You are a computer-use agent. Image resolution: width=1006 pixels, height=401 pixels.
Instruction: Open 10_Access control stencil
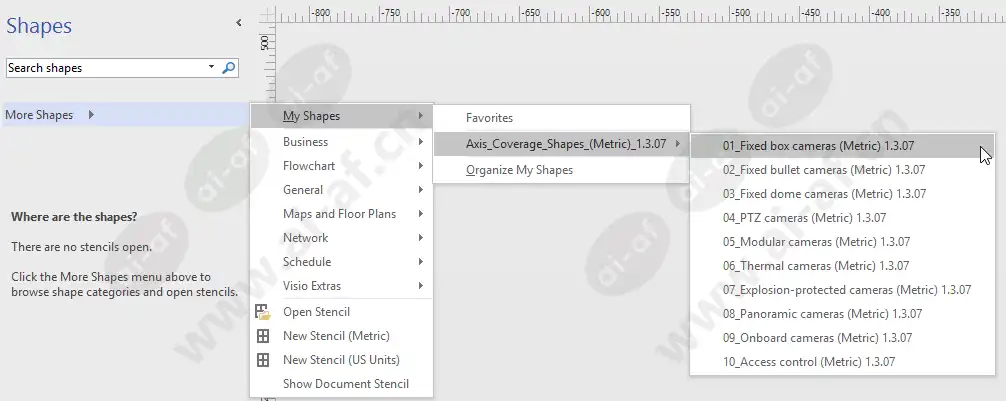coord(842,362)
